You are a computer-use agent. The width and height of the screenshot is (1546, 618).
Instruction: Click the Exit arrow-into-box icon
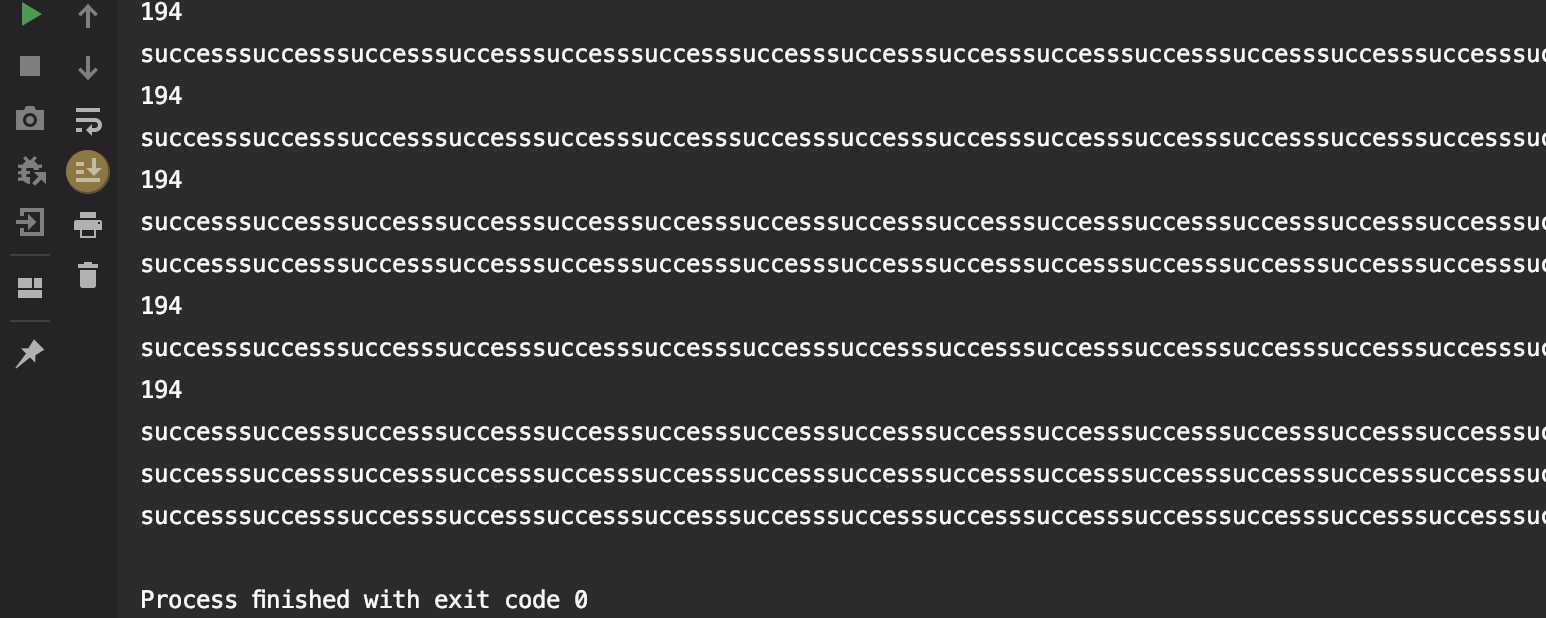click(x=30, y=222)
